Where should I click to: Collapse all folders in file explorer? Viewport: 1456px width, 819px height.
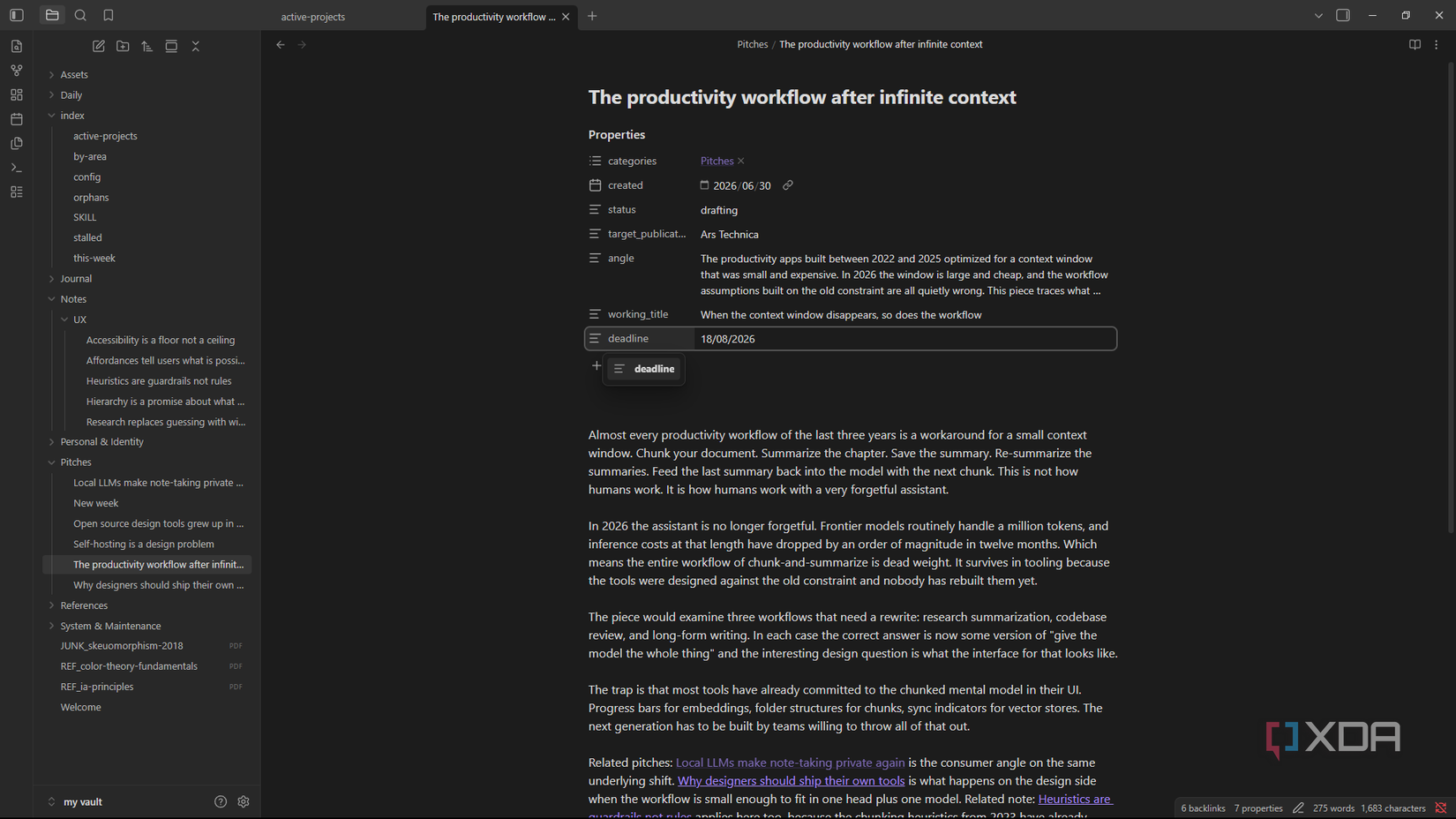(196, 46)
